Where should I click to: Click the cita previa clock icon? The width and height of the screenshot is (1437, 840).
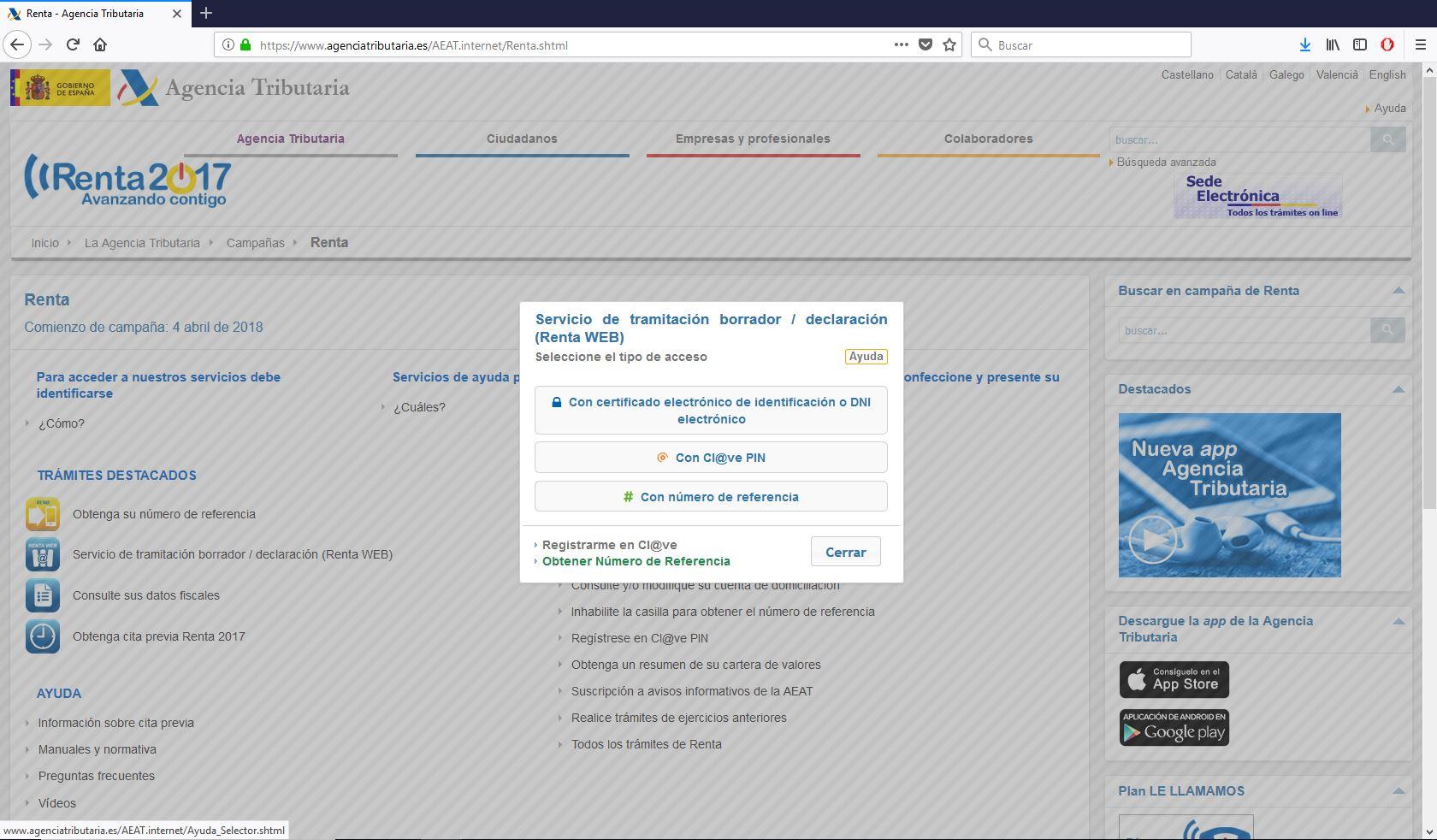click(x=43, y=636)
